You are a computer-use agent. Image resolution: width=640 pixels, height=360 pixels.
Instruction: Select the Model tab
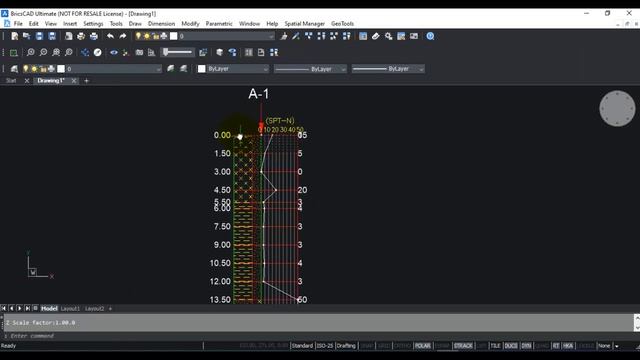49,309
